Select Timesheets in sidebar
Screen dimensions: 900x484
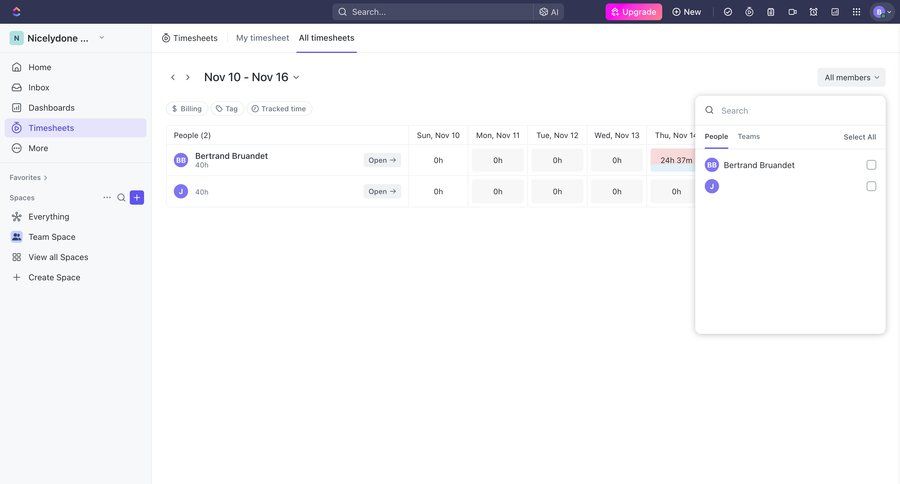[x=75, y=127]
